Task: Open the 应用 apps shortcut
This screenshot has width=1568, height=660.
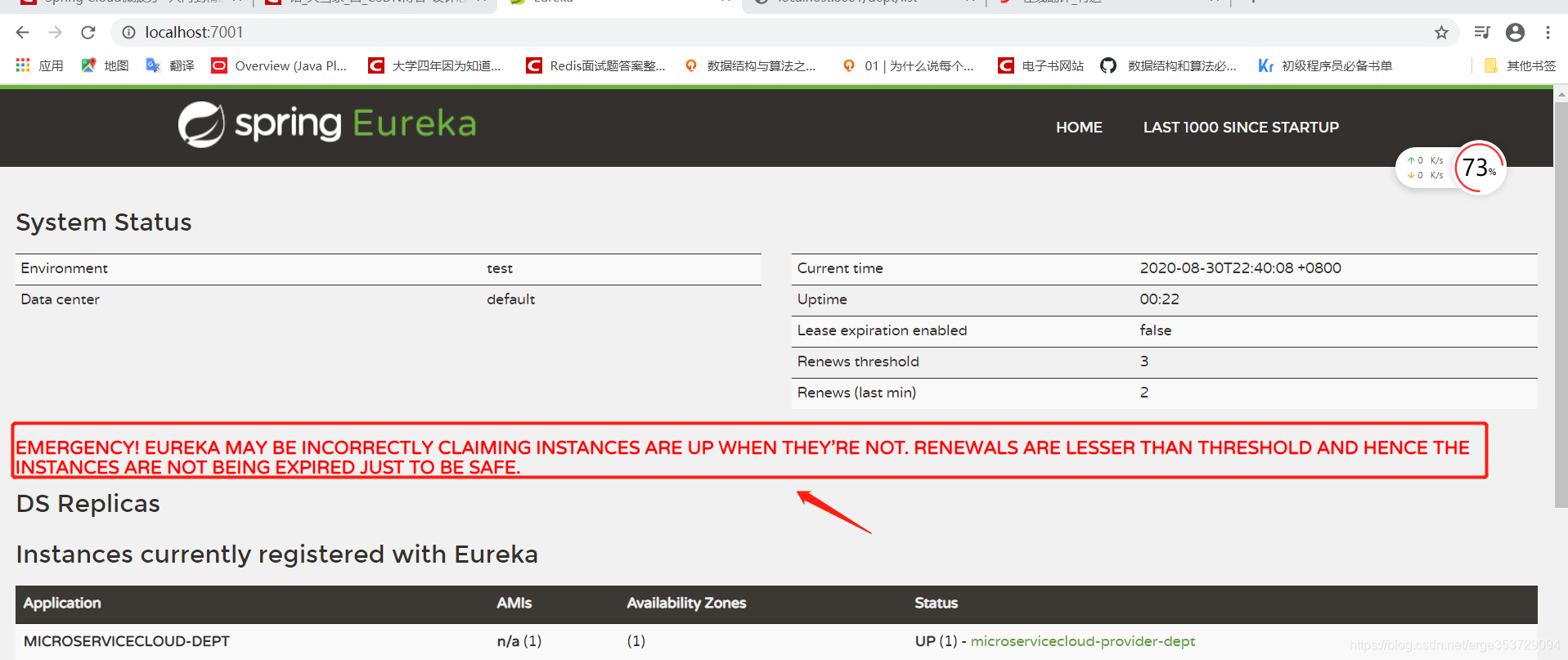Action: pos(39,65)
